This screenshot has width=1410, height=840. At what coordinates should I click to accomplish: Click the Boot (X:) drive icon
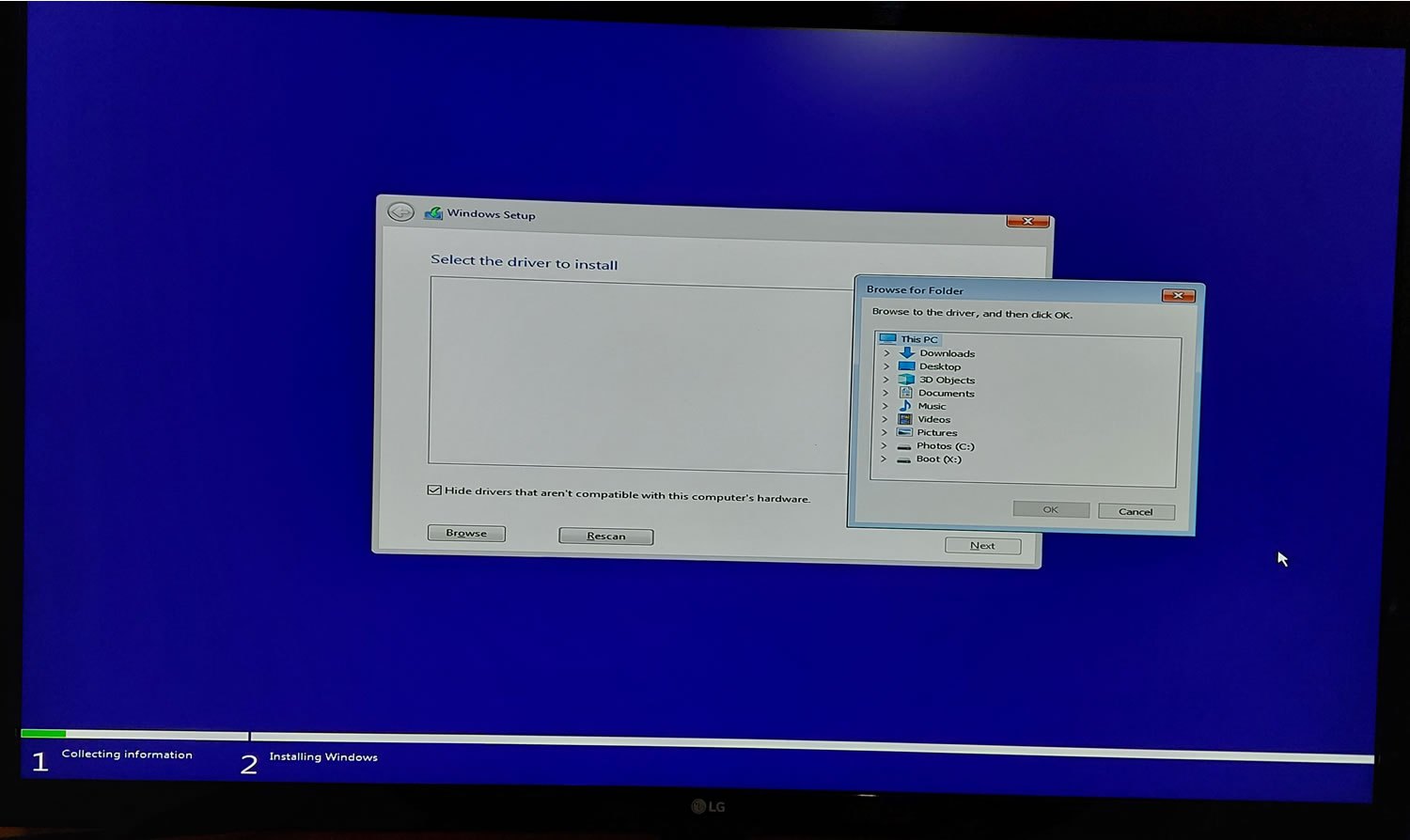pyautogui.click(x=903, y=459)
